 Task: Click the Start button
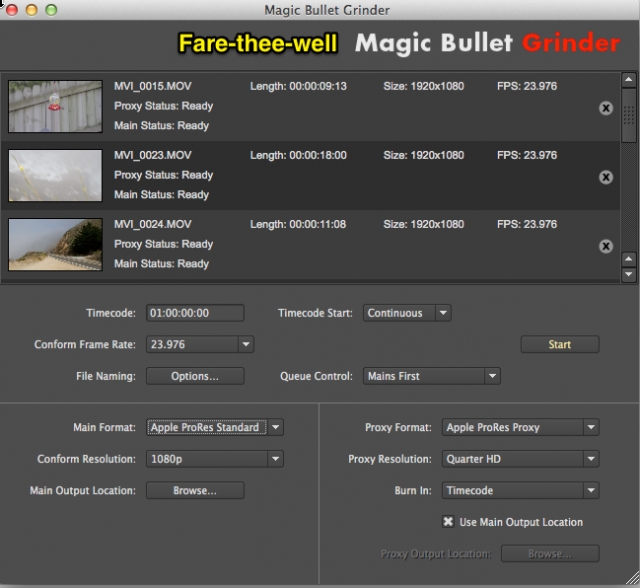pos(560,344)
